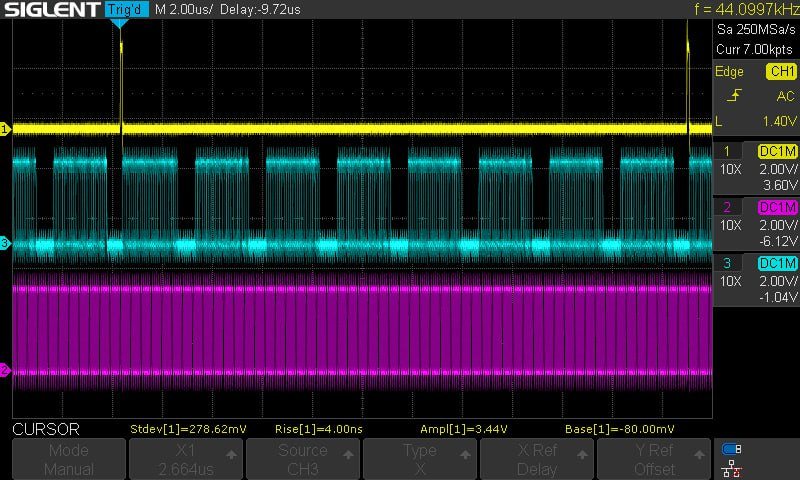Click channel 3 offset value -1.04V
The height and width of the screenshot is (480, 800).
click(x=778, y=297)
